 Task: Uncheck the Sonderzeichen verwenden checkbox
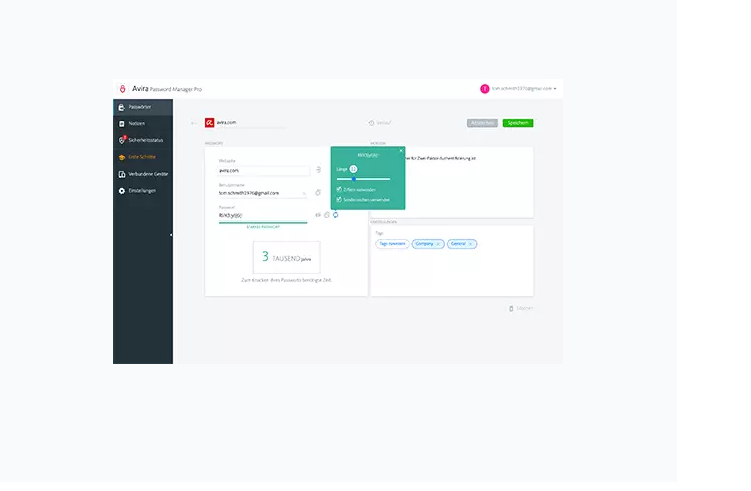[340, 199]
